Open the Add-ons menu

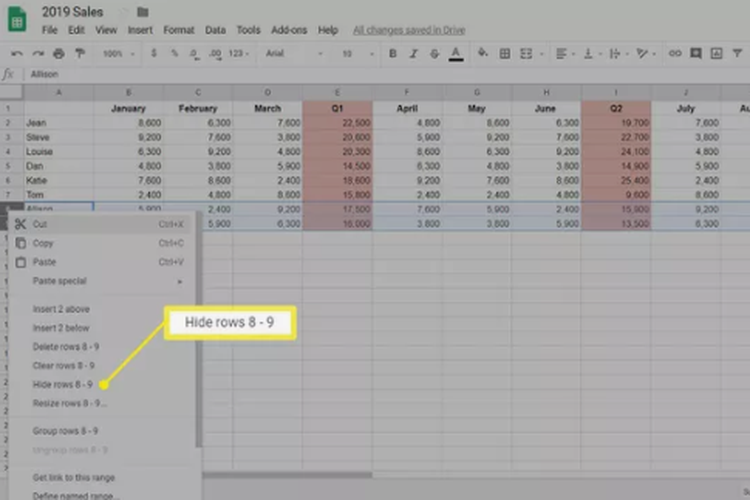(x=289, y=30)
